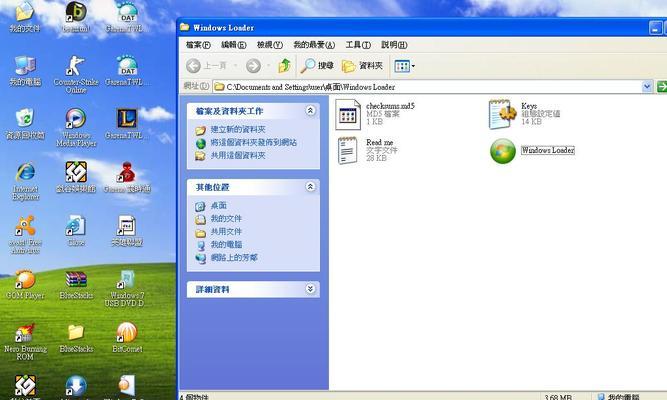
Task: Expand the address bar dropdown list
Action: [647, 86]
